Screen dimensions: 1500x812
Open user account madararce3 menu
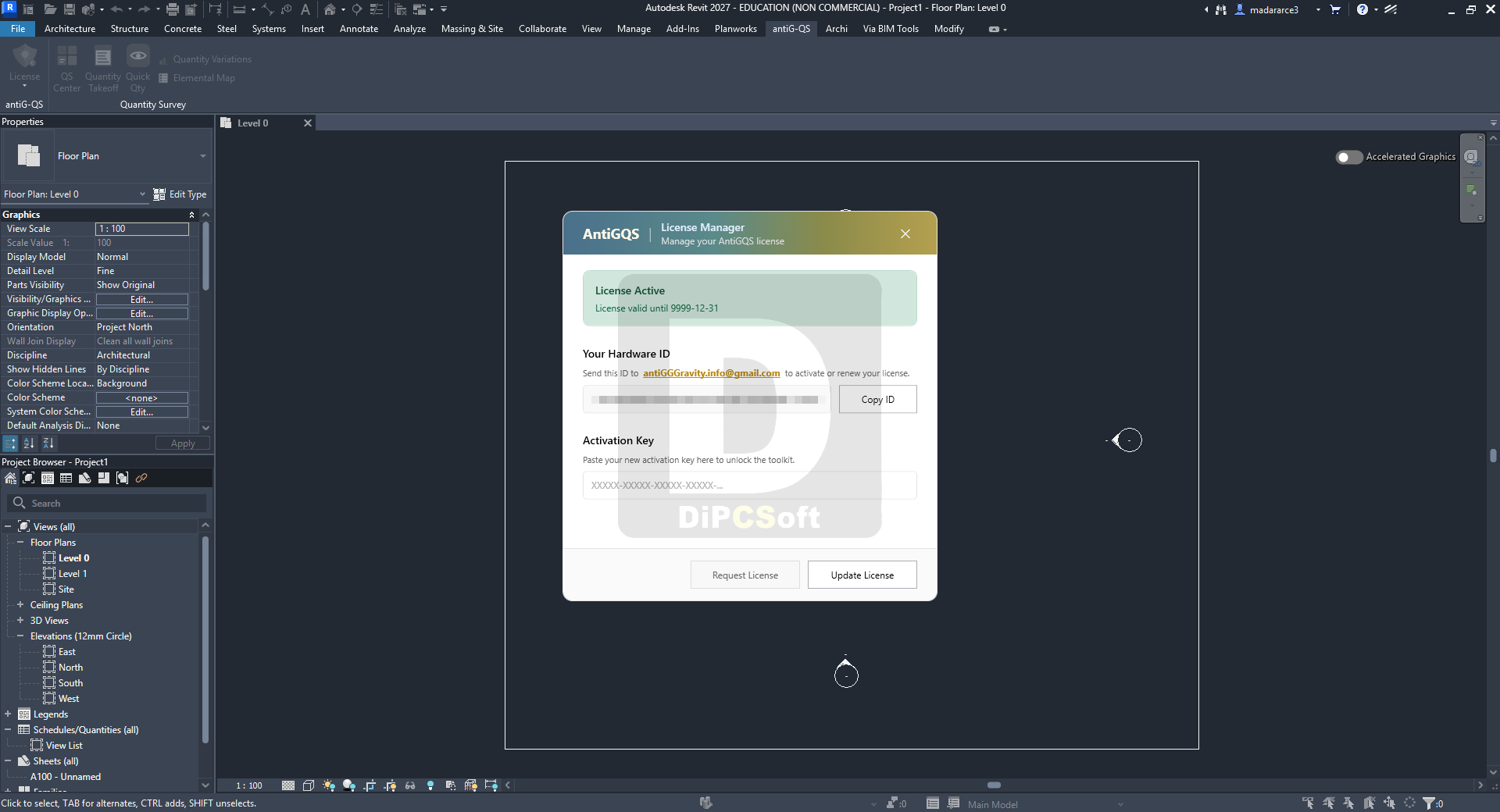(x=1274, y=10)
